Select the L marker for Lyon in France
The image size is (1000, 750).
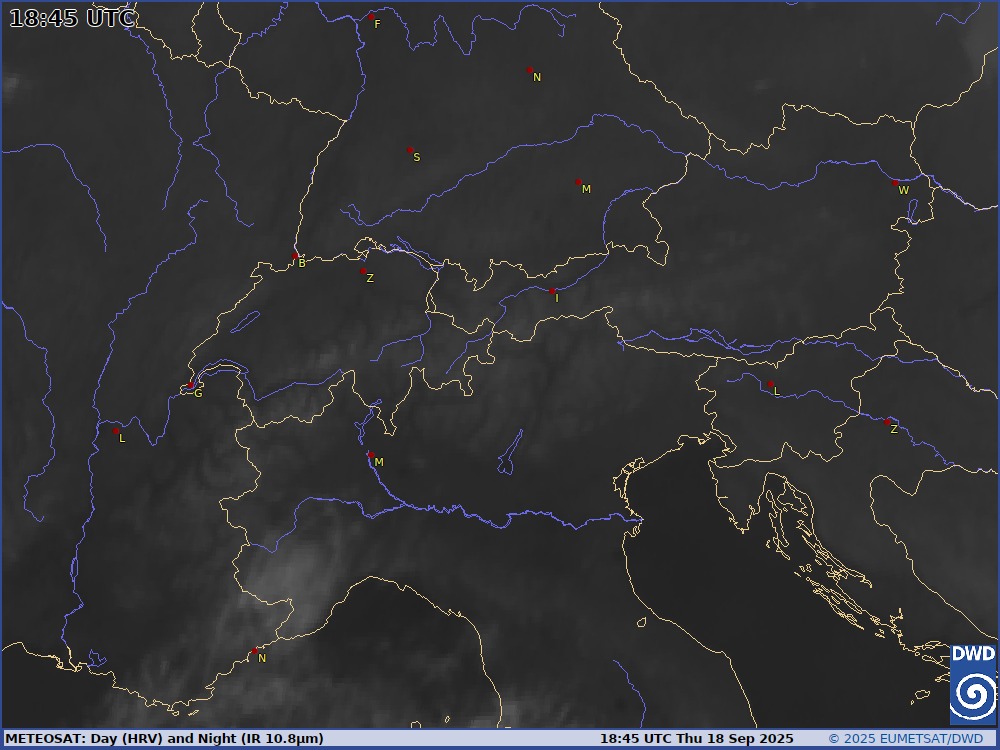pyautogui.click(x=115, y=431)
